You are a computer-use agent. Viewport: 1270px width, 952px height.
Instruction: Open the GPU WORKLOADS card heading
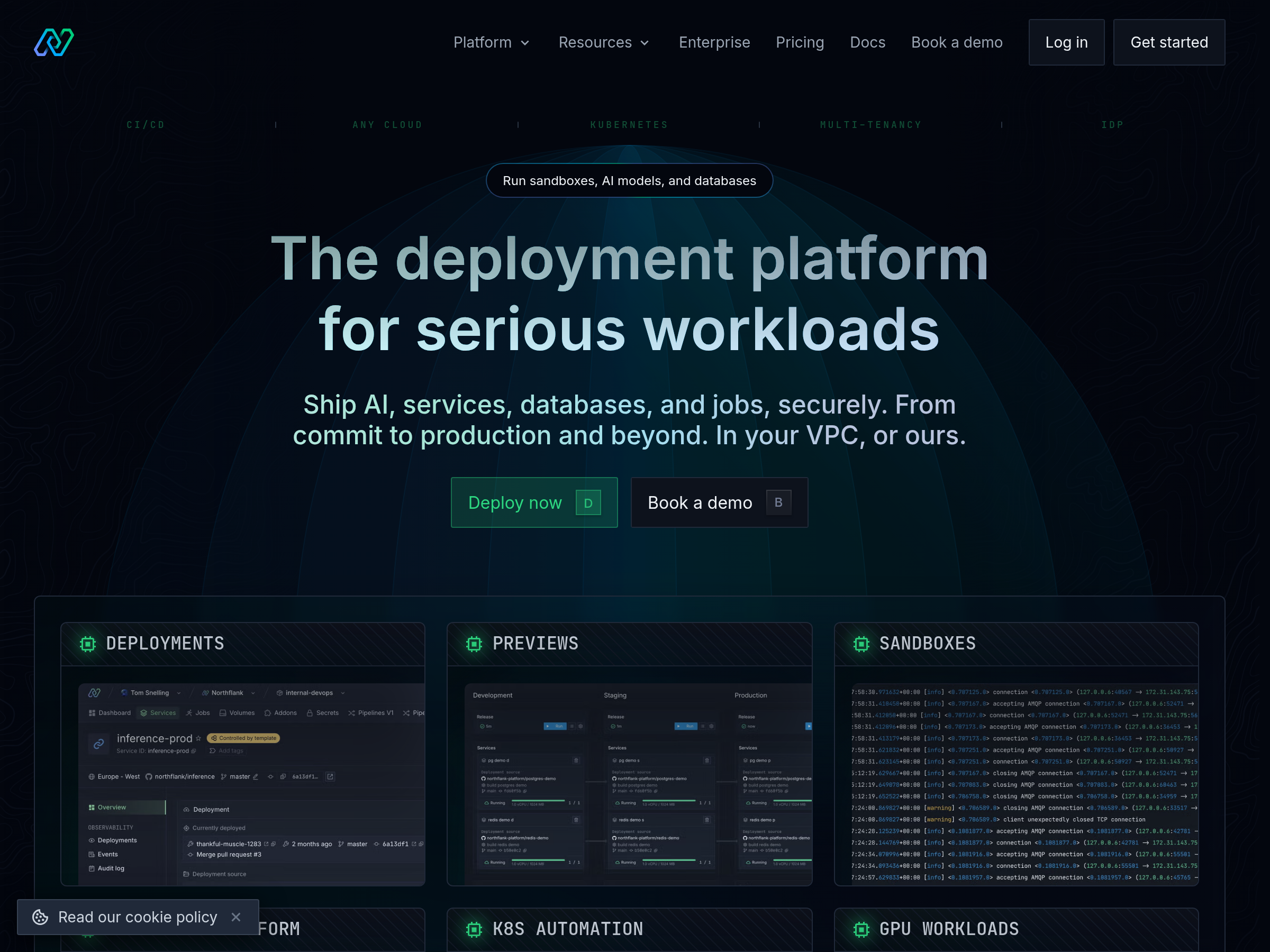[949, 929]
